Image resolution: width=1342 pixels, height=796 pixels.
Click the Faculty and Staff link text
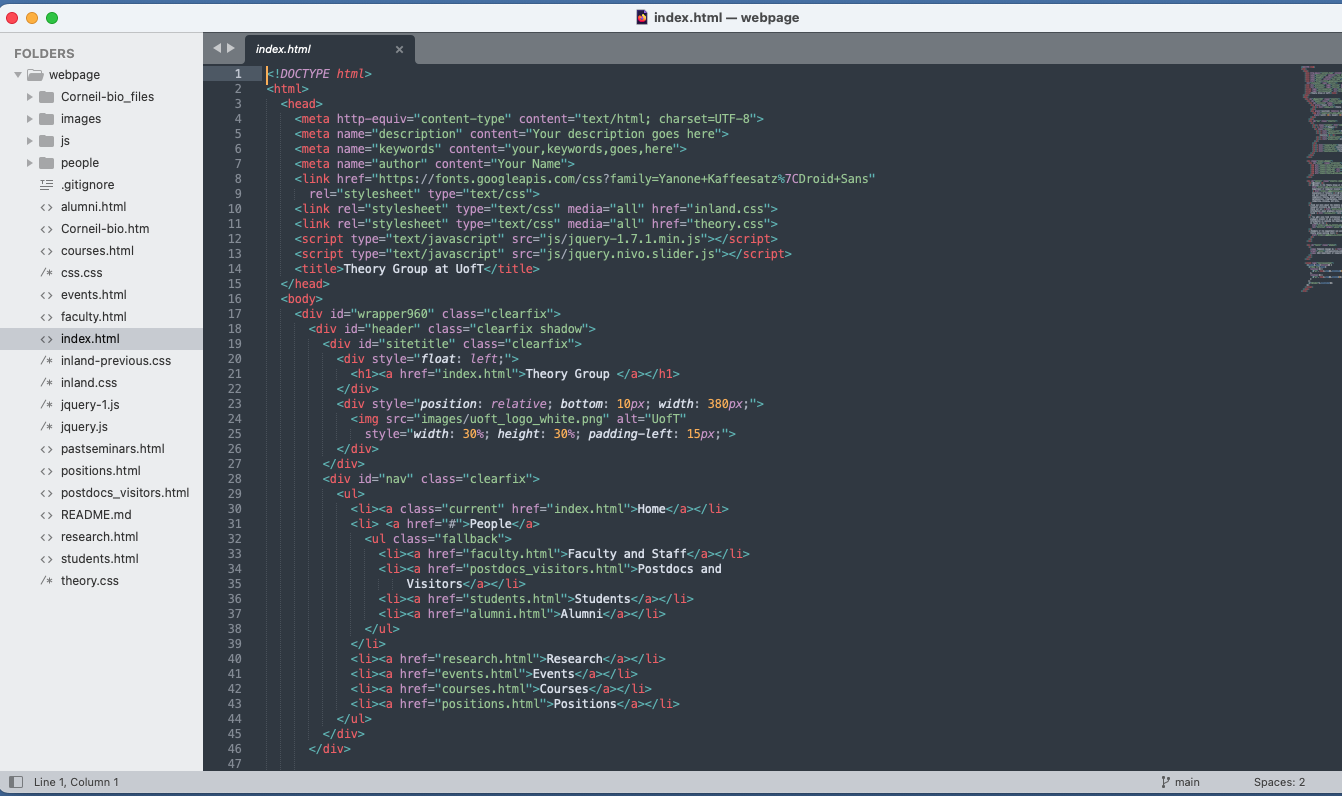point(627,554)
